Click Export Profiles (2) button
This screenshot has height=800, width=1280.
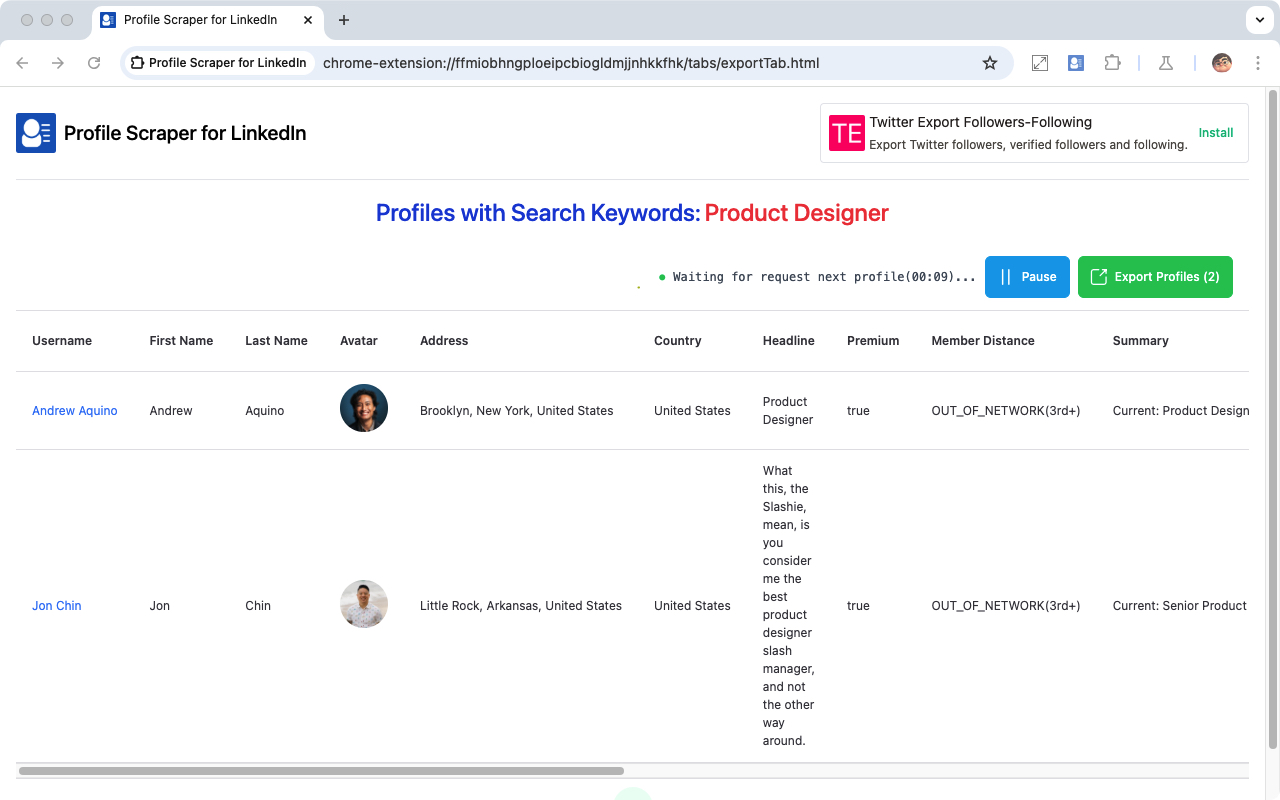click(x=1155, y=277)
